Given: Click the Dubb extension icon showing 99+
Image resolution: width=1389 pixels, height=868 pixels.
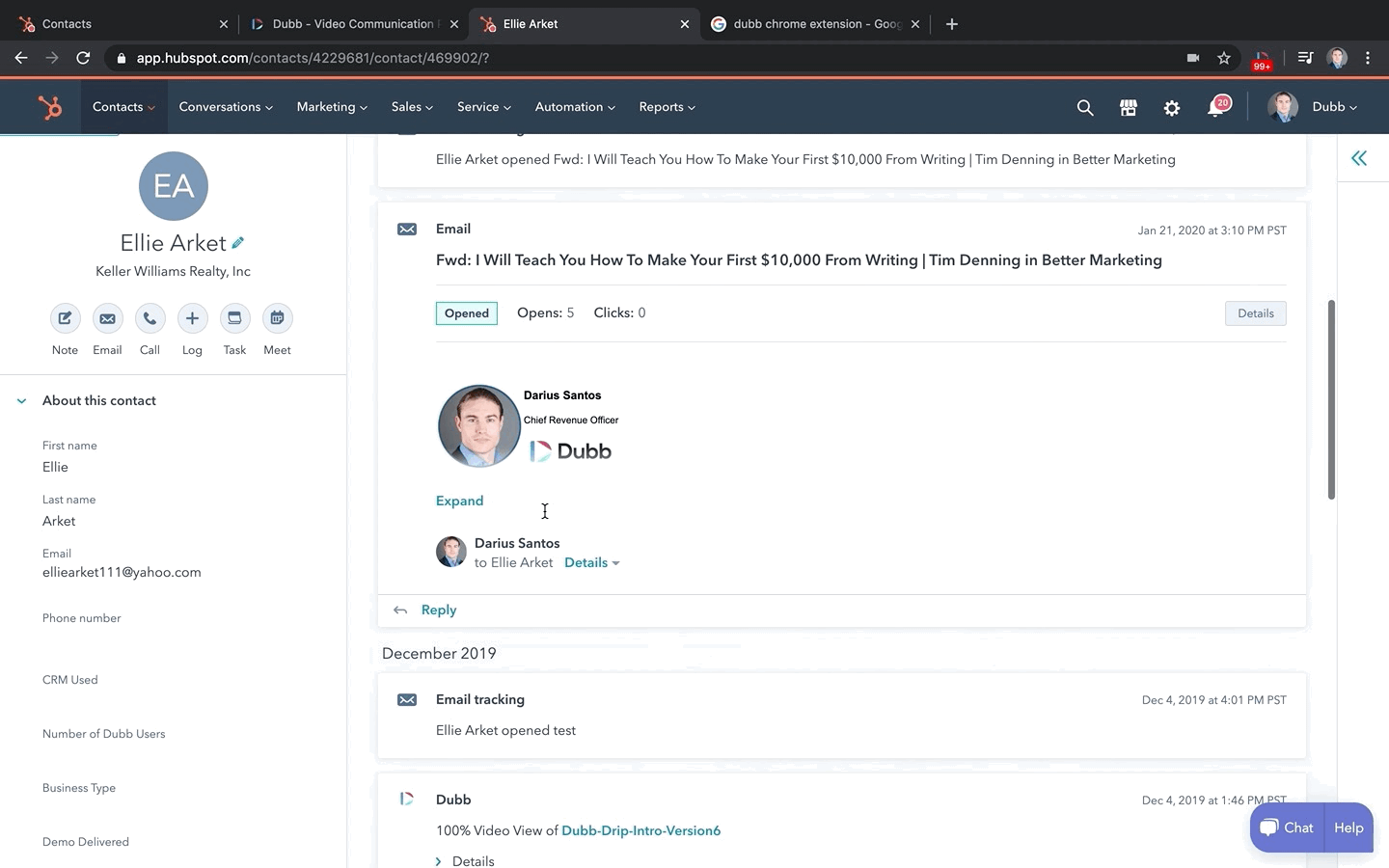Looking at the screenshot, I should 1262,60.
